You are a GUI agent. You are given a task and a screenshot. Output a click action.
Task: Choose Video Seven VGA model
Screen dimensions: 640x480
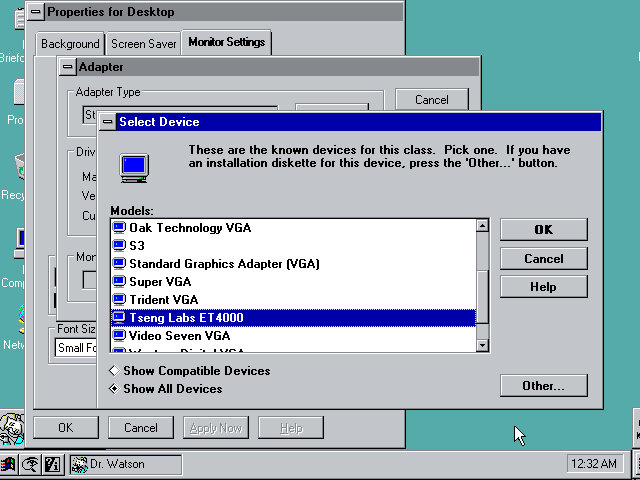[x=179, y=336]
